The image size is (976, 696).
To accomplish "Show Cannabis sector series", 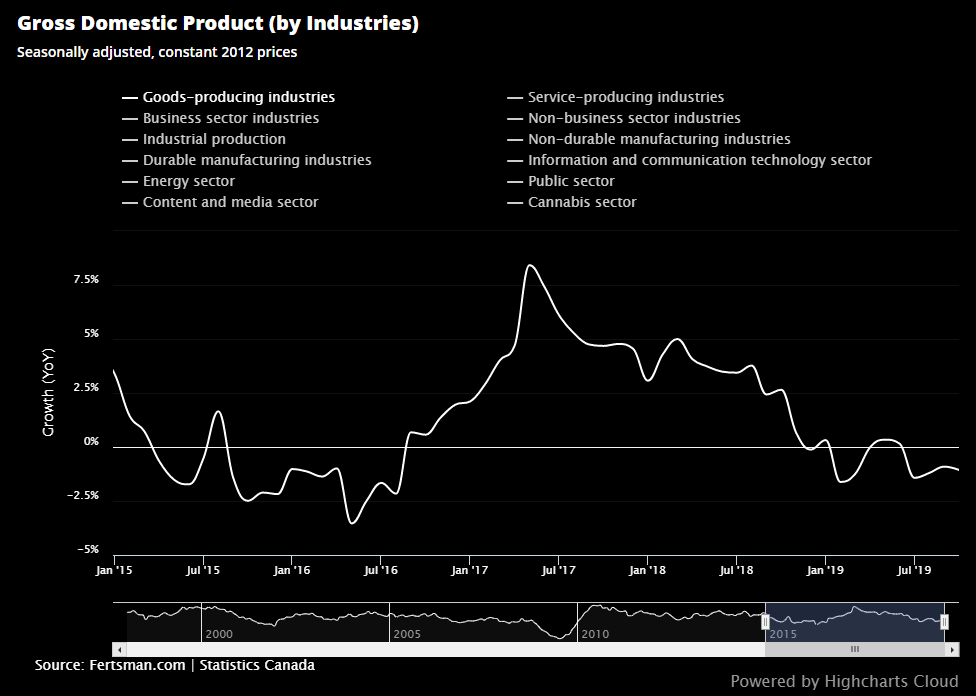I will click(x=572, y=202).
